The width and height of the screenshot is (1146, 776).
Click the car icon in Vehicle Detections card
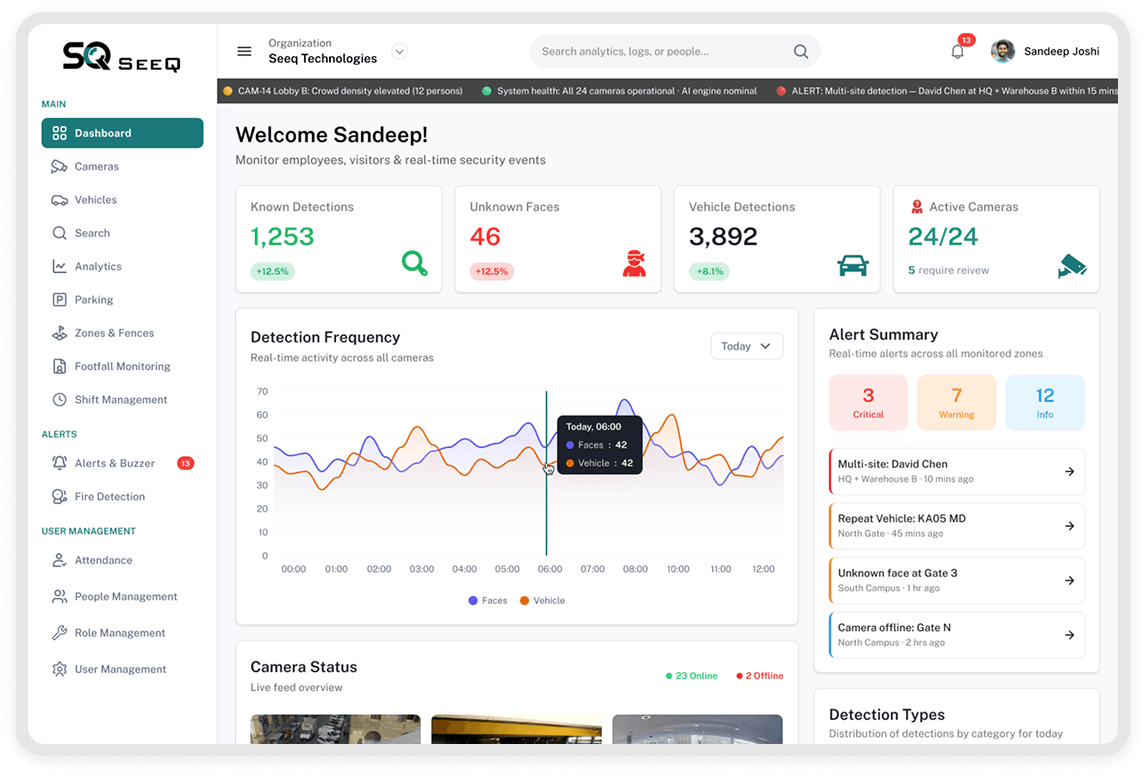click(853, 265)
